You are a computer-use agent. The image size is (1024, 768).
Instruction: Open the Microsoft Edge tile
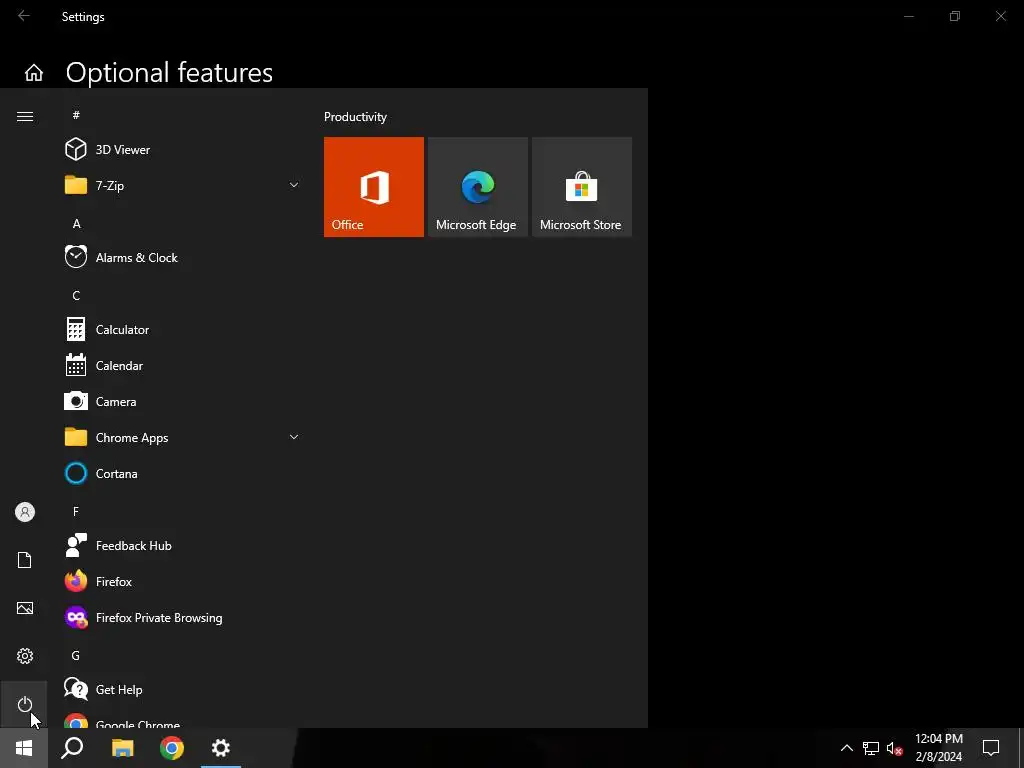(x=477, y=187)
